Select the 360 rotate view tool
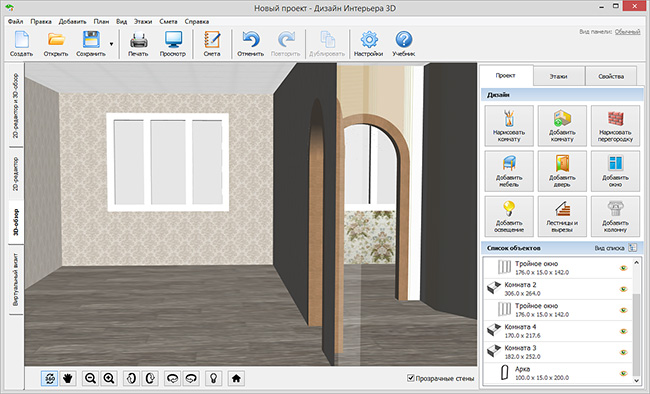This screenshot has width=650, height=394. (x=50, y=378)
